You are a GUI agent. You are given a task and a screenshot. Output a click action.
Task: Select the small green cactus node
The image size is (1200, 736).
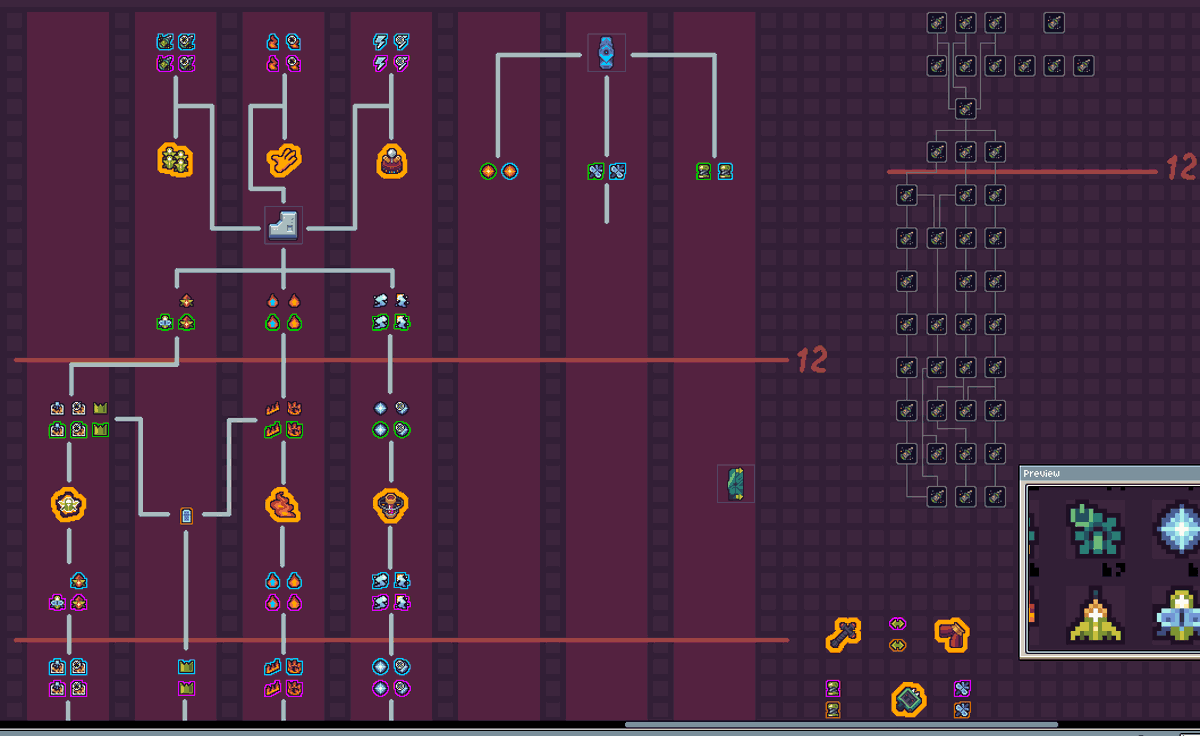[735, 483]
